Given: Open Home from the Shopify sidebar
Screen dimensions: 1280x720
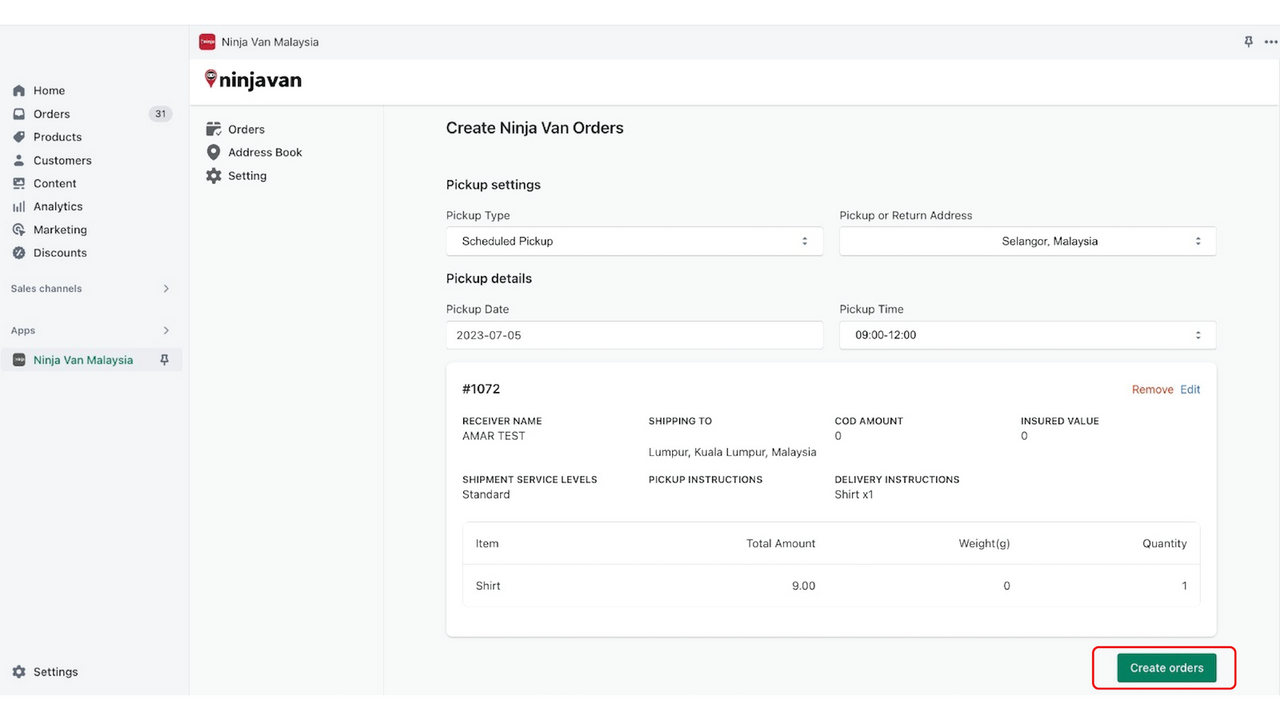Looking at the screenshot, I should click(x=47, y=90).
